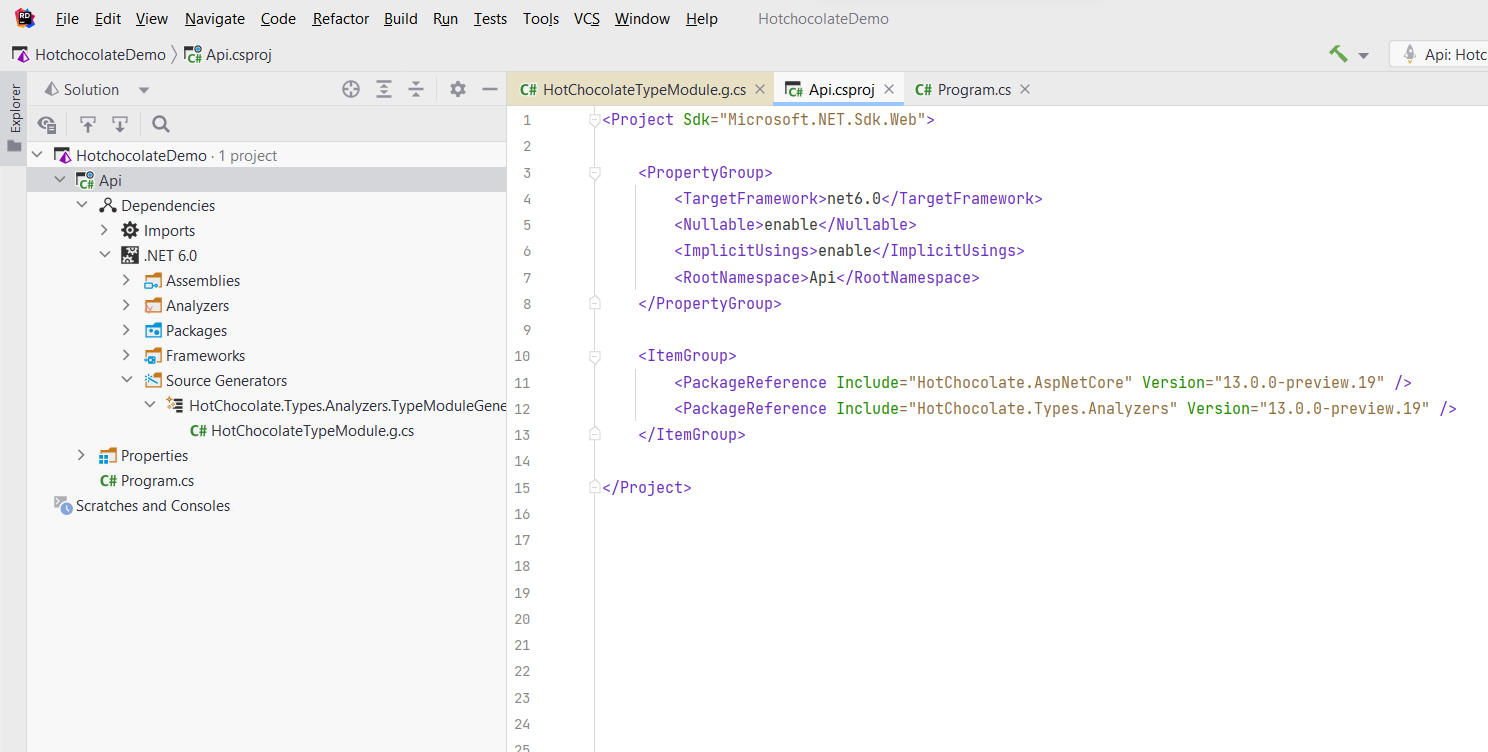Open the Solution view dropdown
1488x752 pixels.
pyautogui.click(x=142, y=89)
